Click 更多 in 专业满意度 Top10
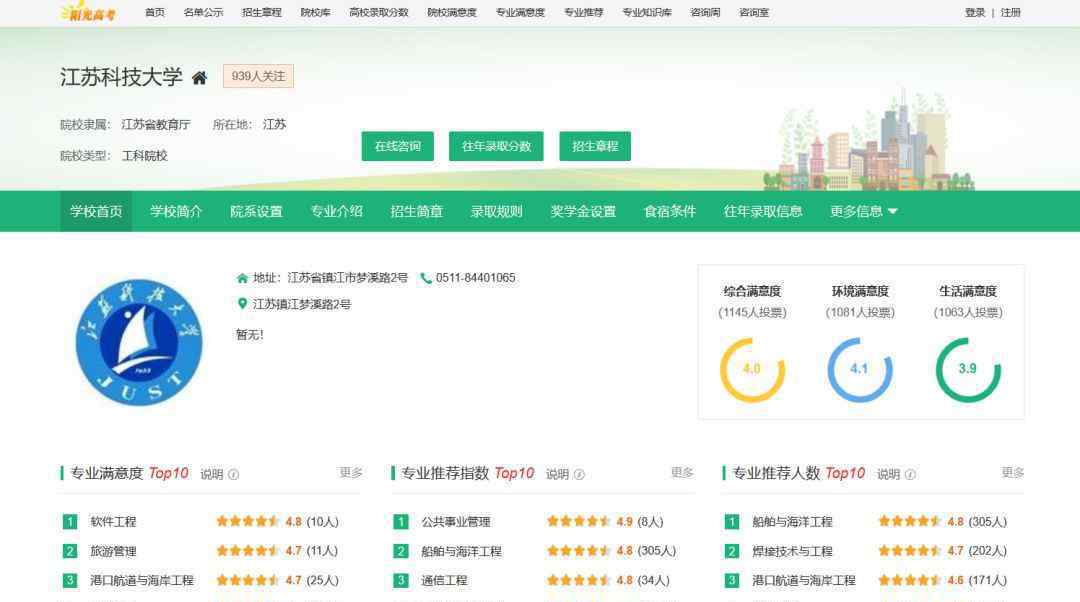 pos(351,473)
